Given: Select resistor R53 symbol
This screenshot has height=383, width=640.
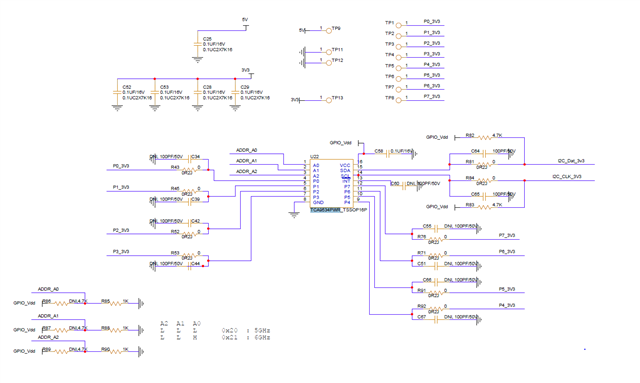Looking at the screenshot, I should point(190,256).
